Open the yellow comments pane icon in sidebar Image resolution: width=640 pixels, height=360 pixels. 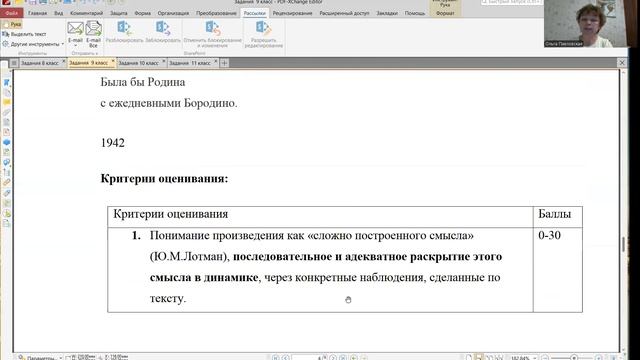pos(7,102)
